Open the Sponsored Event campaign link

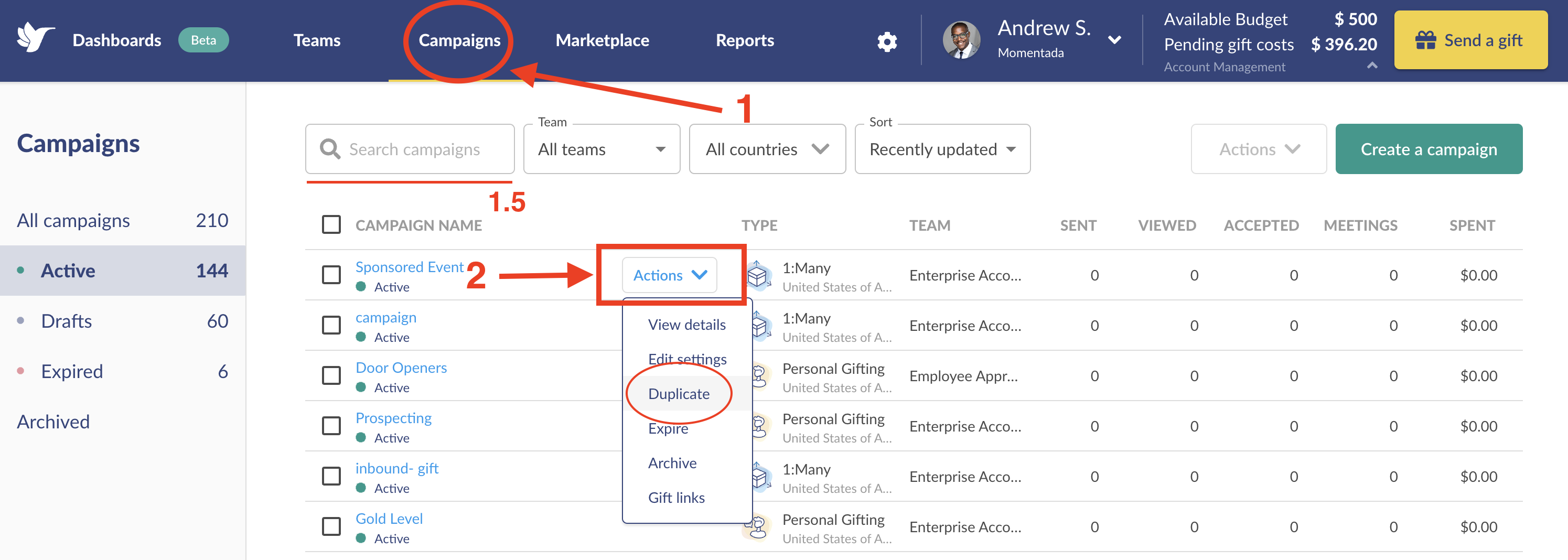(409, 266)
